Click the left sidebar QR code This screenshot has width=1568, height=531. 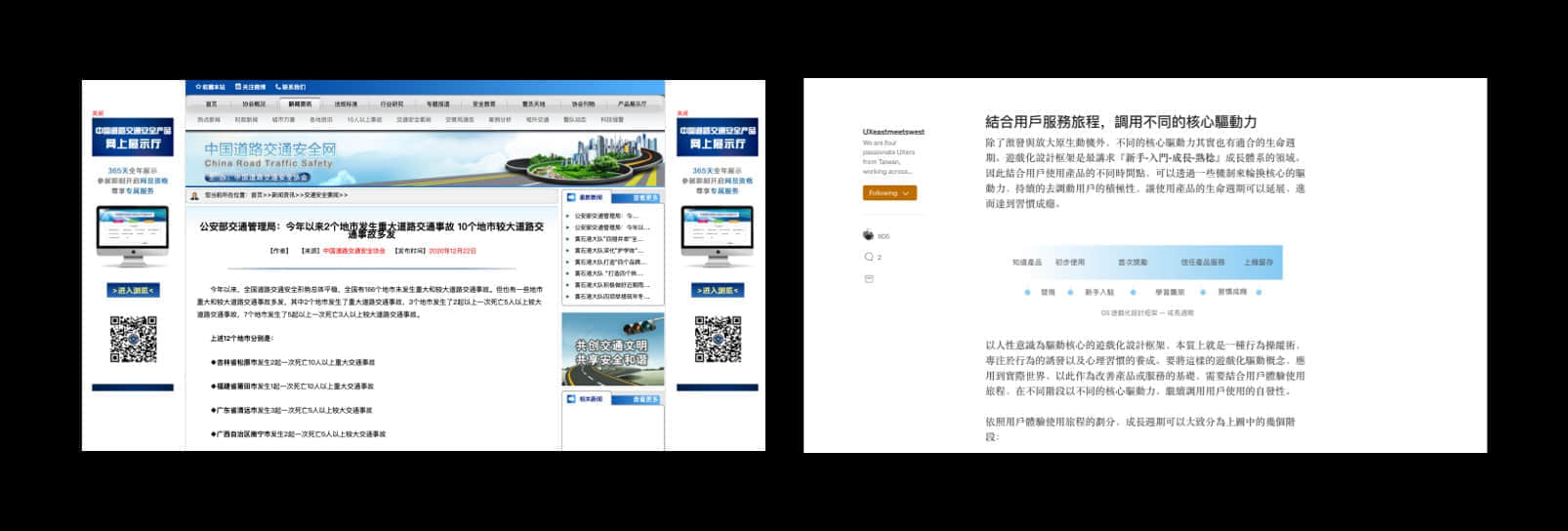[133, 340]
